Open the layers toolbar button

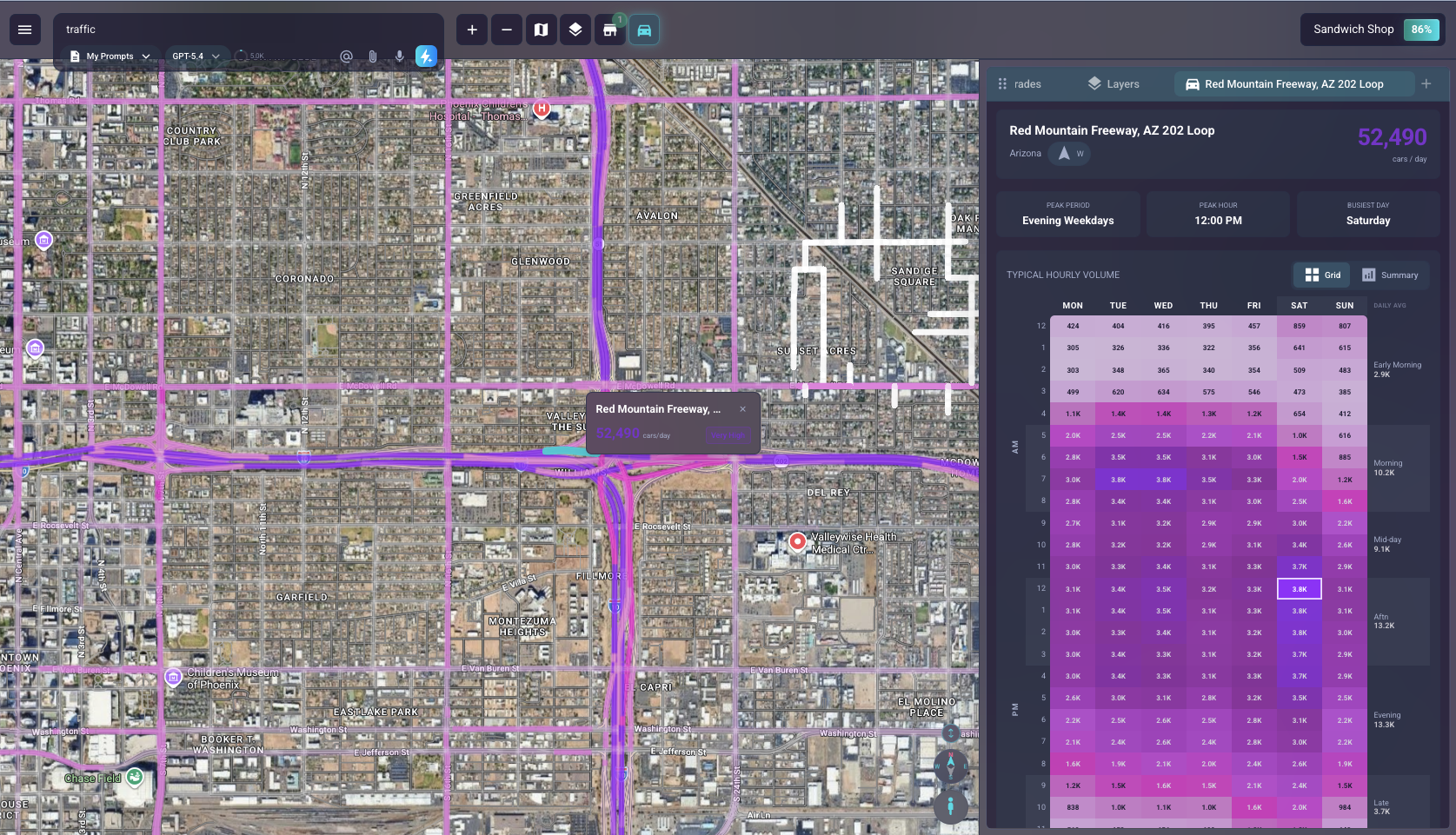[x=575, y=30]
